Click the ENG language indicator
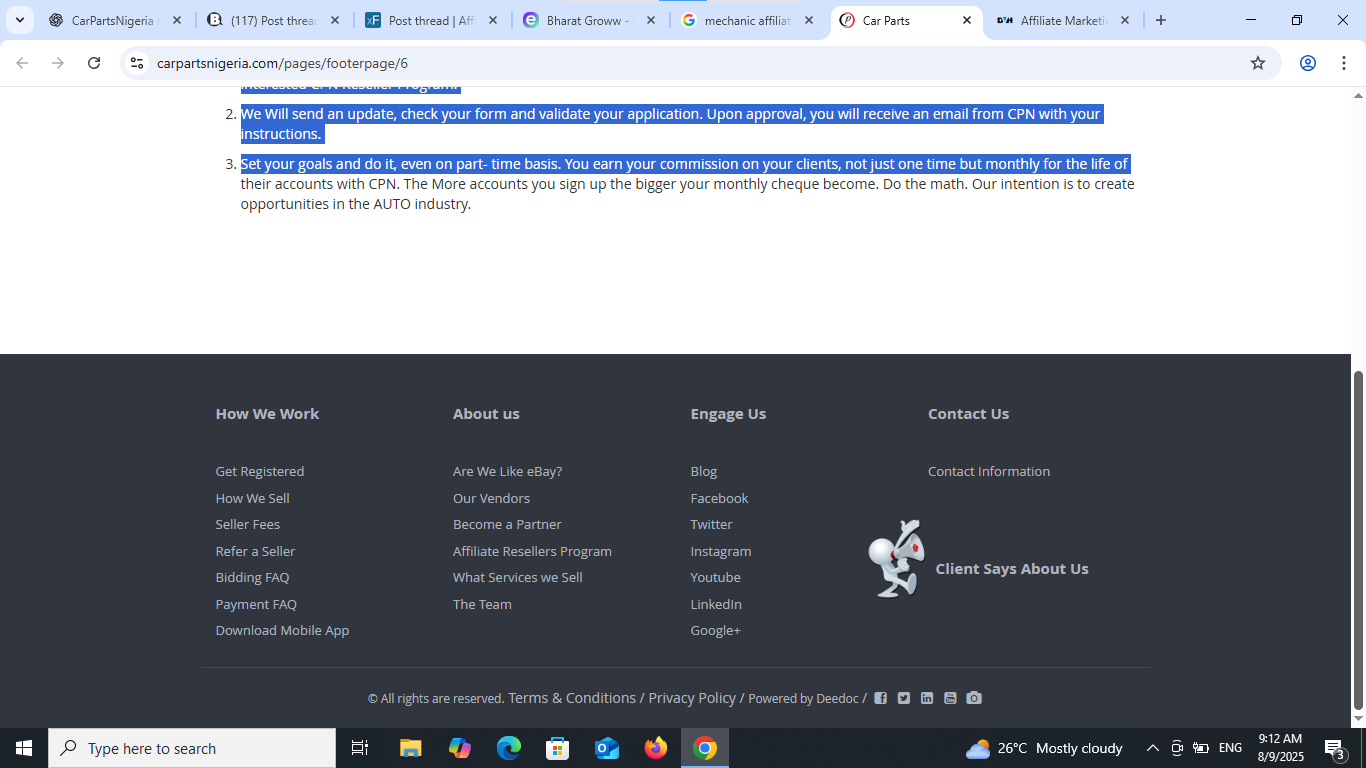The width and height of the screenshot is (1366, 768). pyautogui.click(x=1230, y=748)
